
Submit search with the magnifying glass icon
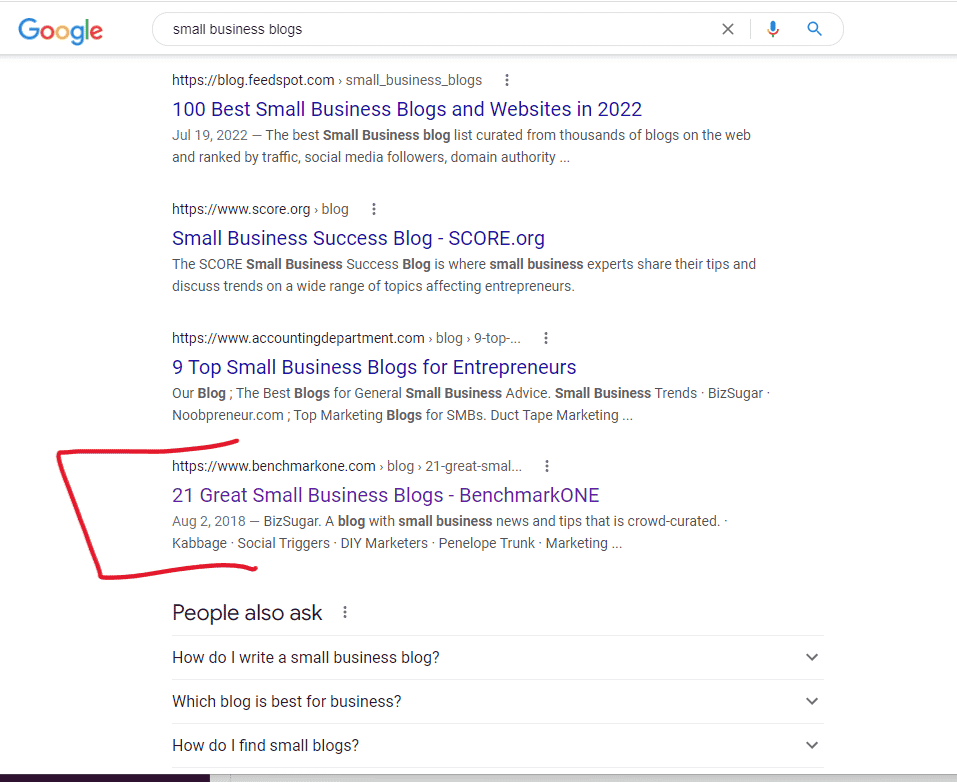click(814, 29)
